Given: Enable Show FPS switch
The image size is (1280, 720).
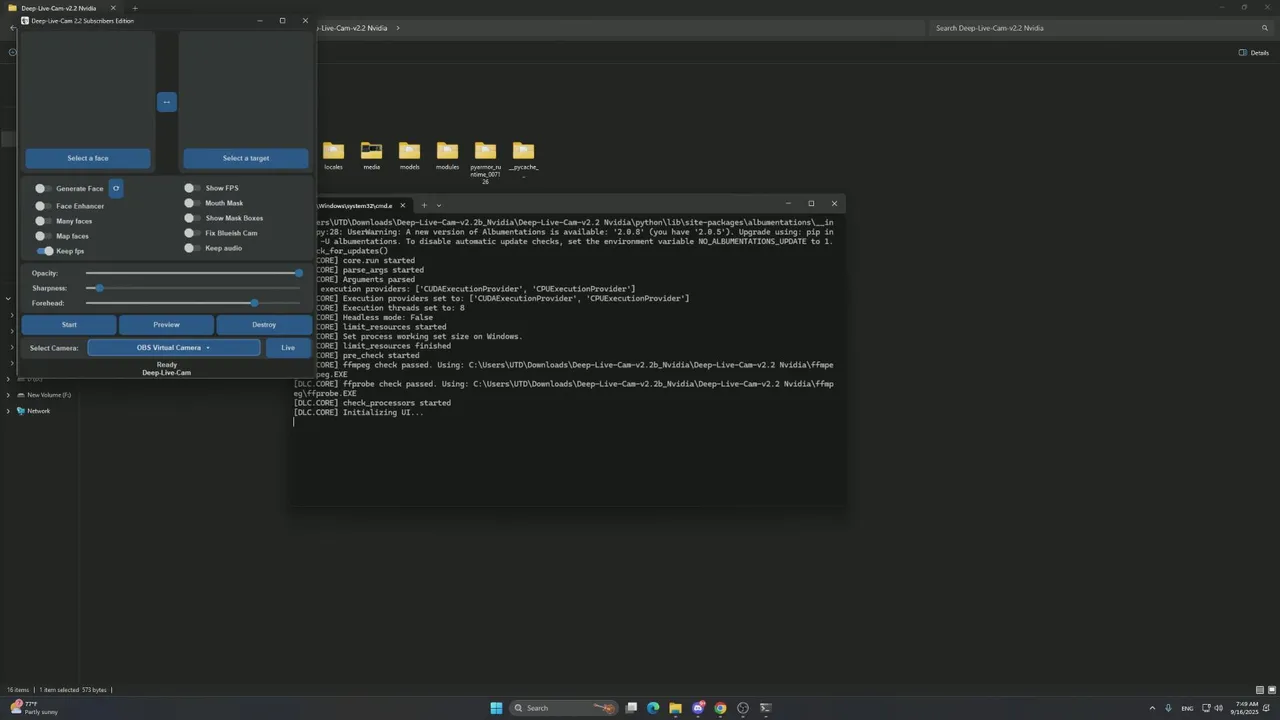Looking at the screenshot, I should click(190, 188).
